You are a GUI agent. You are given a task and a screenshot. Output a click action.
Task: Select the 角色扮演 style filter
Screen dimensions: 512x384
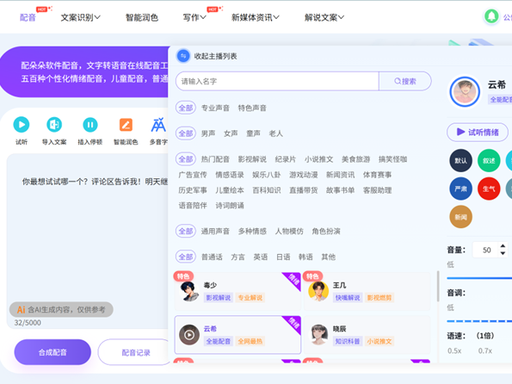click(x=326, y=231)
